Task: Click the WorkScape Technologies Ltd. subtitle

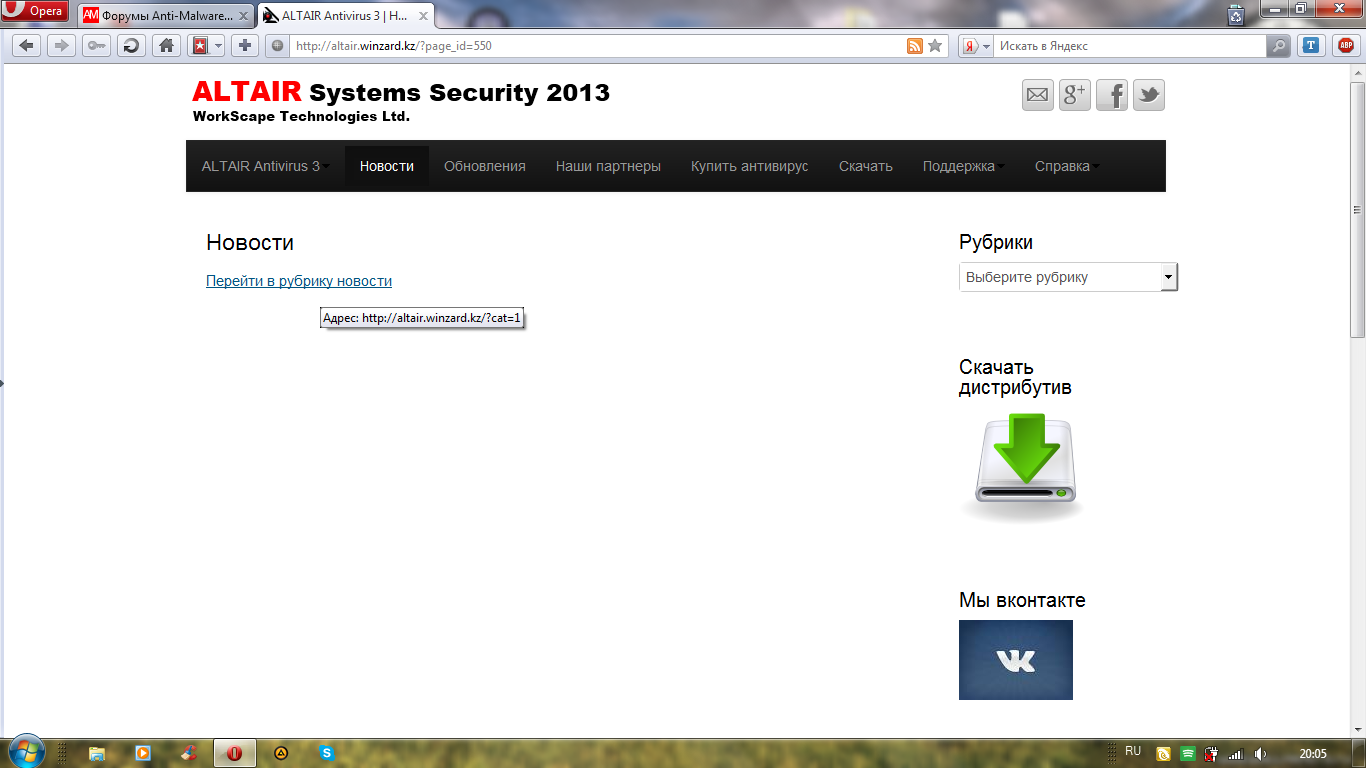Action: tap(301, 117)
